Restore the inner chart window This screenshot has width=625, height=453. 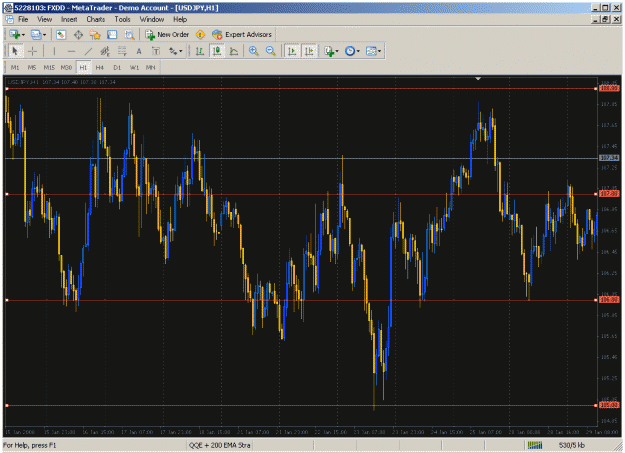pos(605,19)
